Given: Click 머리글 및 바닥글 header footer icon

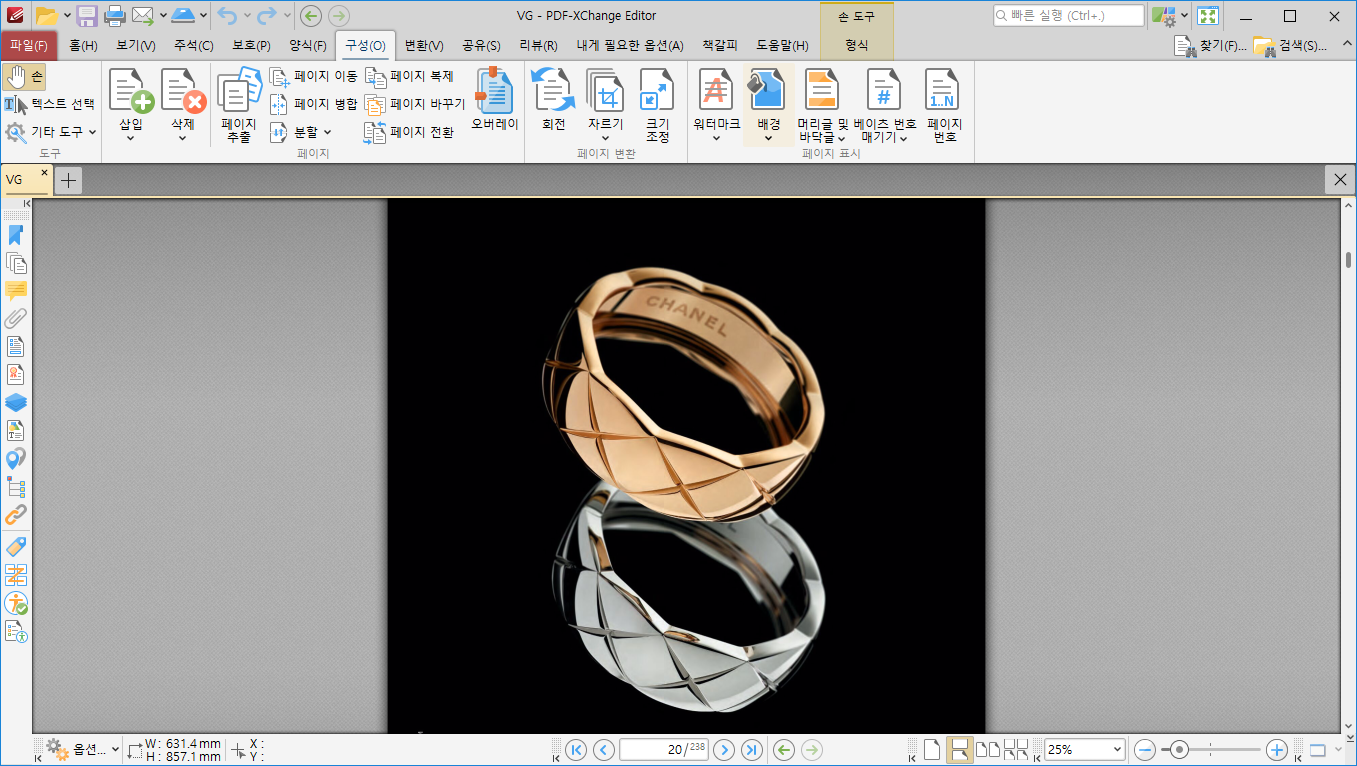Looking at the screenshot, I should click(822, 90).
